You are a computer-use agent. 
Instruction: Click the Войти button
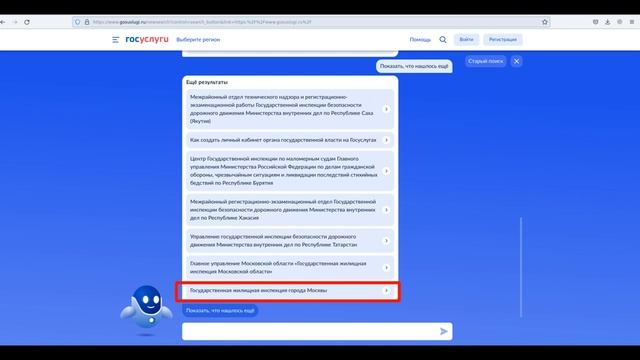466,40
